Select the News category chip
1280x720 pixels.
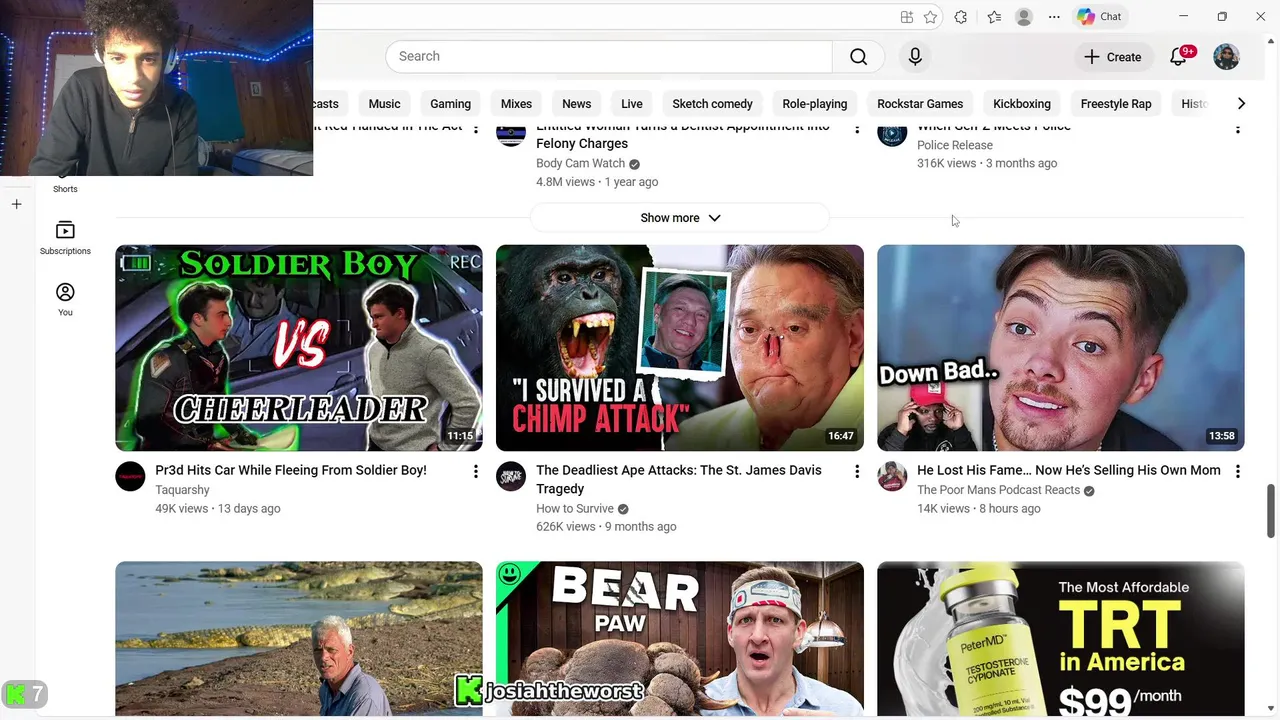pyautogui.click(x=576, y=104)
